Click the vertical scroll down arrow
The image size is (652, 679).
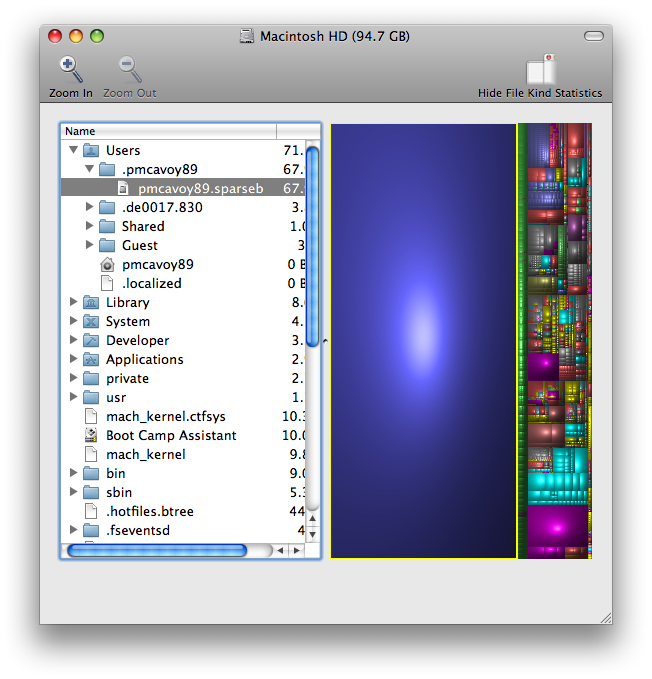(313, 534)
